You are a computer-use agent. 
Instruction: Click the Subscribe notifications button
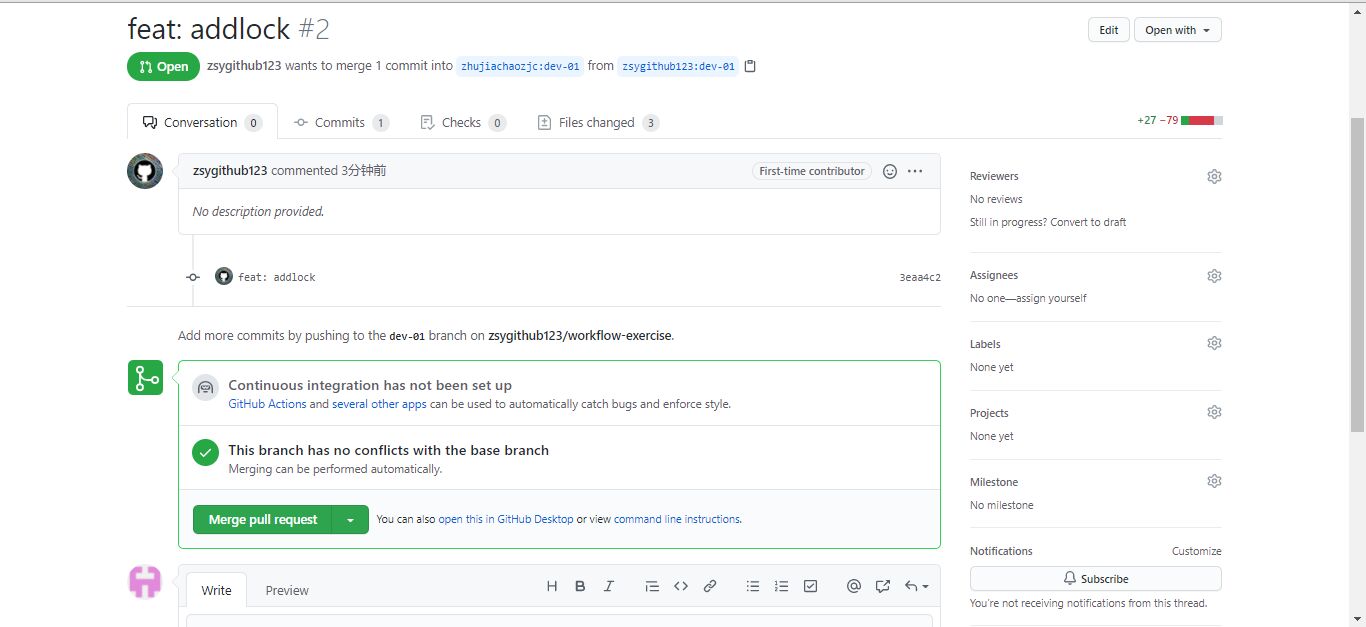click(x=1095, y=579)
